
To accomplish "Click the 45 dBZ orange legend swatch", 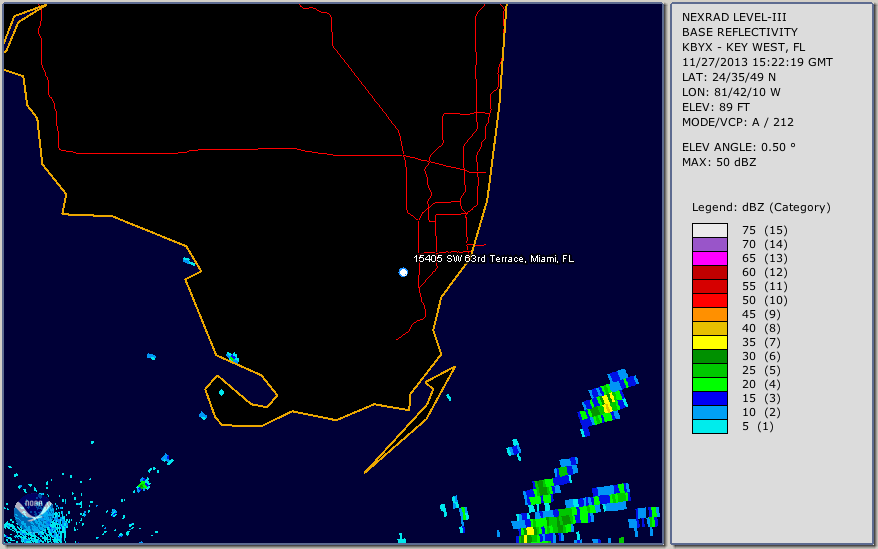I will pyautogui.click(x=709, y=314).
